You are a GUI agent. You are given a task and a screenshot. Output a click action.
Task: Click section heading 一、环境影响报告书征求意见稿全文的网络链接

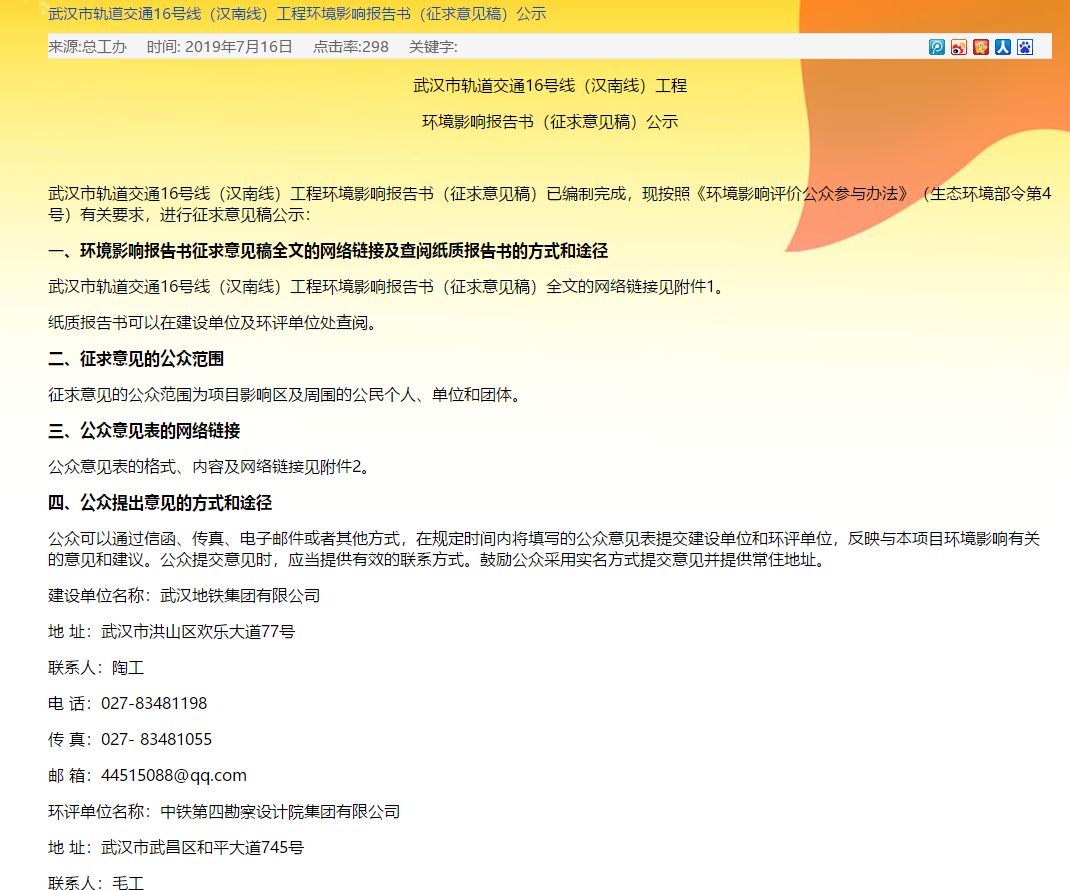[328, 250]
